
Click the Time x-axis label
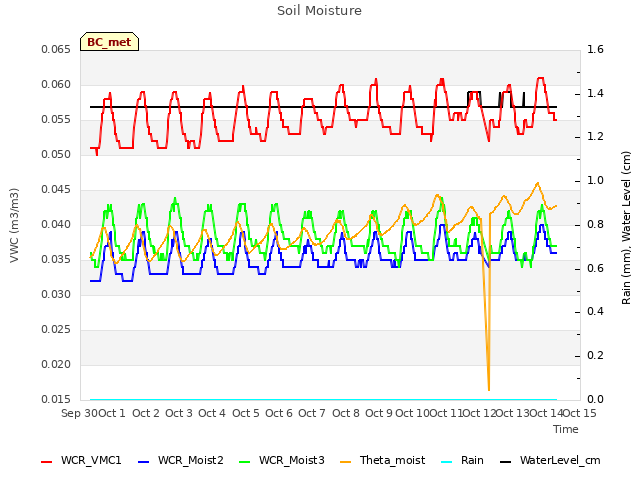coord(566,429)
